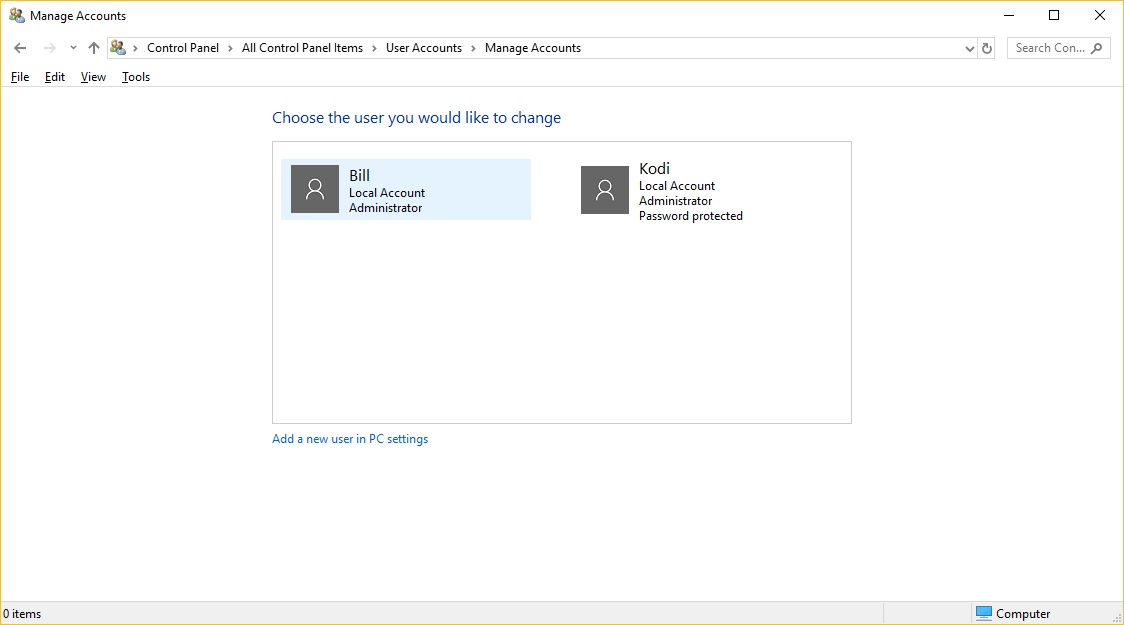Navigate to All Control Panel Items breadcrumb

tap(302, 48)
